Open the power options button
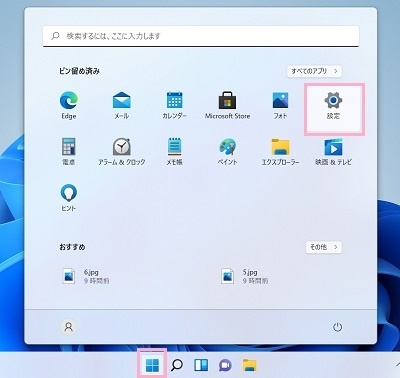Screen dimensions: 400x378 pyautogui.click(x=337, y=327)
